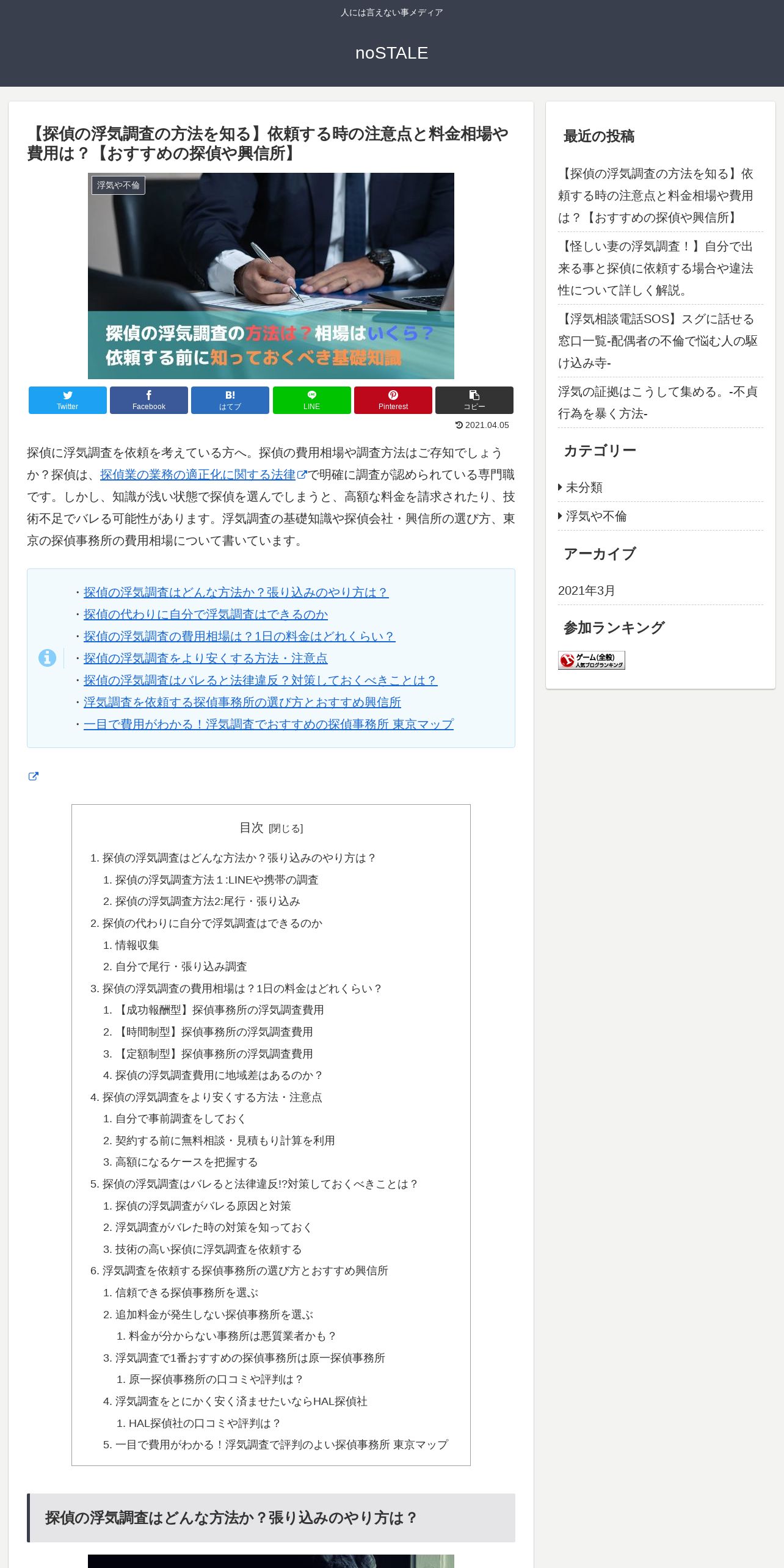Go to TOC item 浮気調査がバレた時の対策を知っておく

point(214,1227)
